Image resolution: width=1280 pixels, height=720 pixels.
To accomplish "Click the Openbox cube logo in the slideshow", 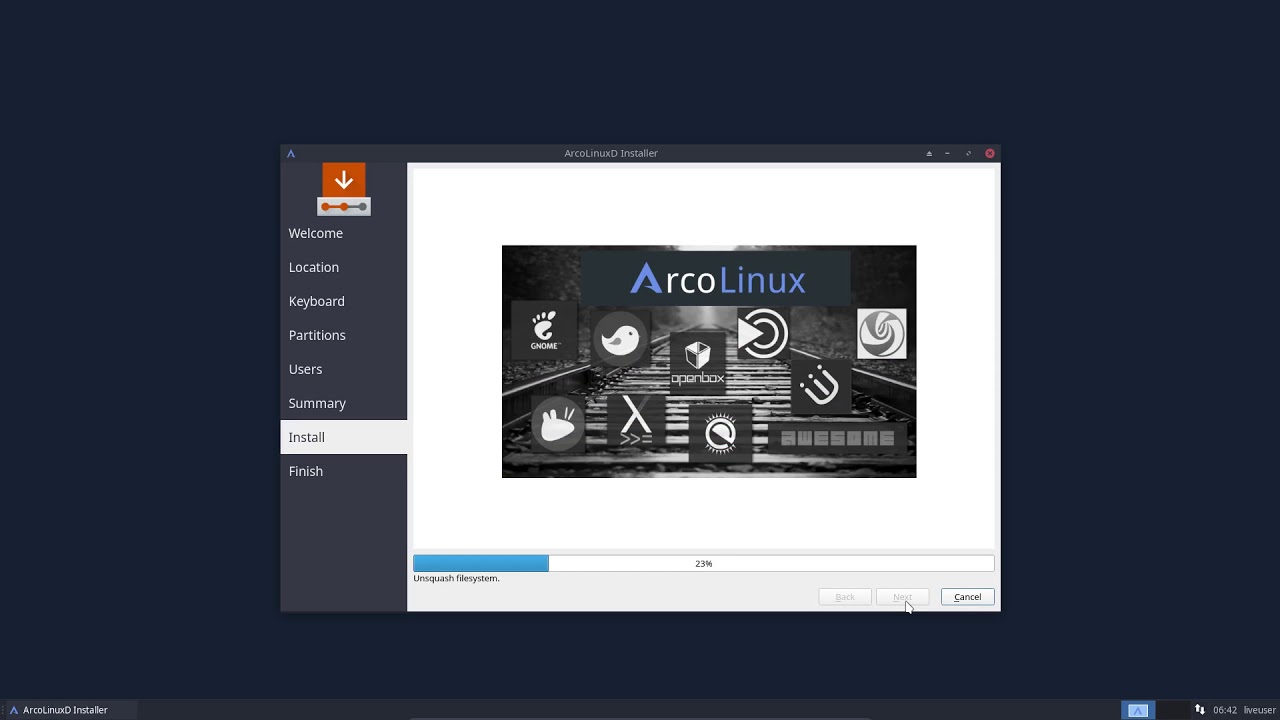I will point(697,363).
